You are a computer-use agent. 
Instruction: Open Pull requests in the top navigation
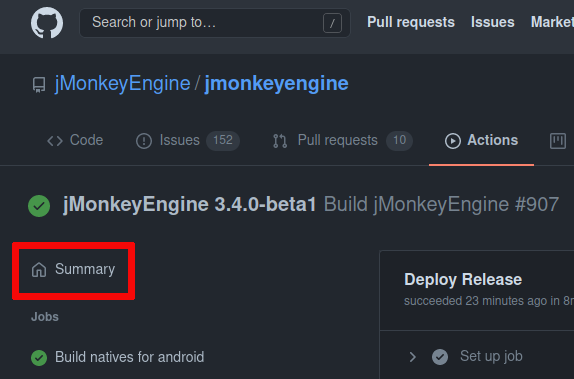point(411,22)
